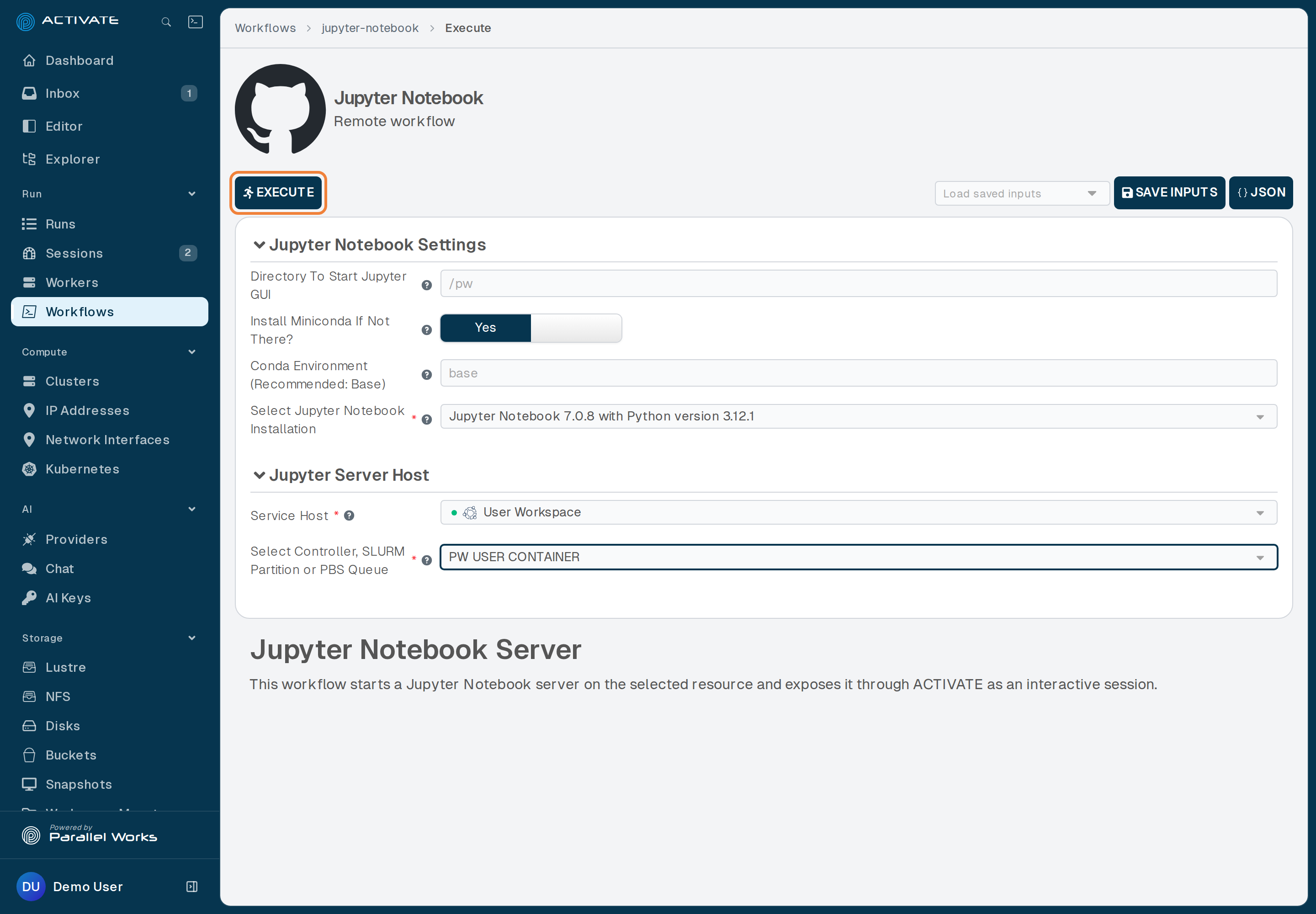Collapse the Compute section in sidebar
1316x914 pixels.
(192, 351)
